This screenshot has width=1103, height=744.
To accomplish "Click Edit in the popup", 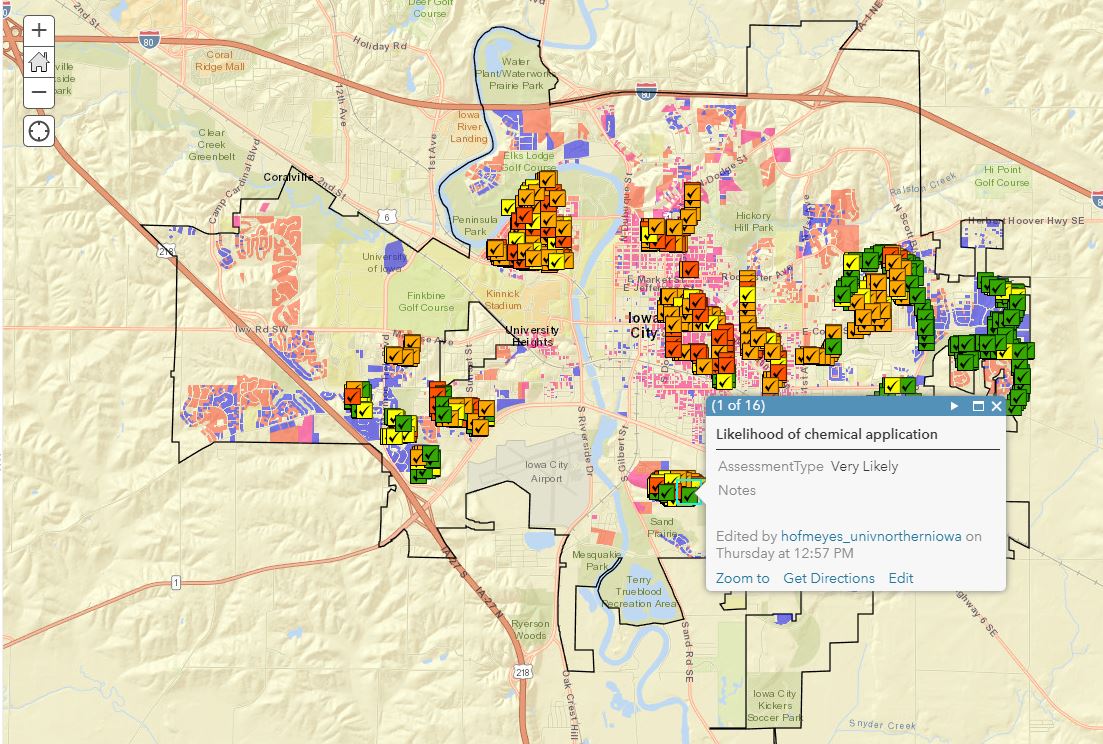I will 900,578.
